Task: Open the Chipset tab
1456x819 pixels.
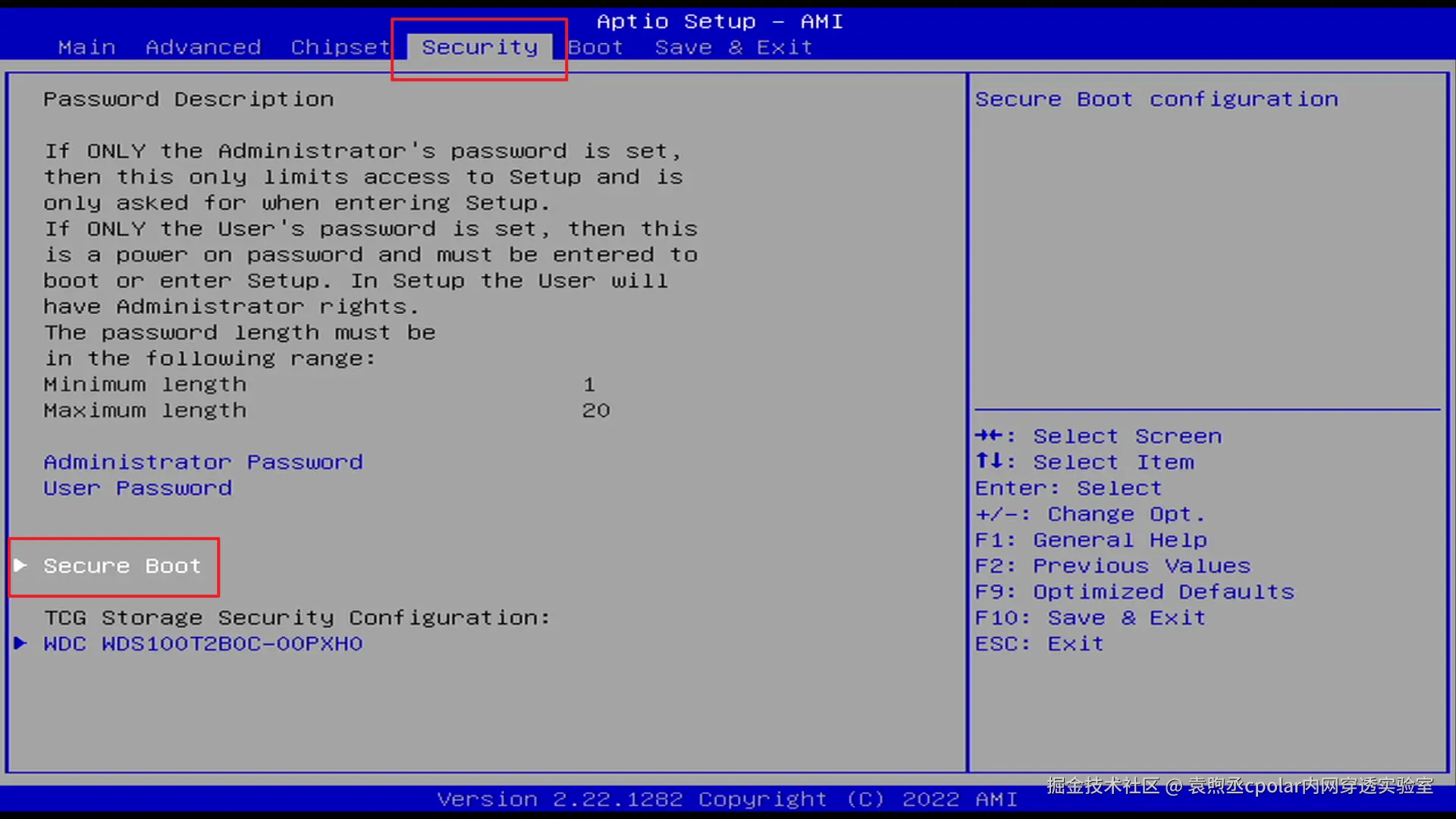Action: point(340,47)
